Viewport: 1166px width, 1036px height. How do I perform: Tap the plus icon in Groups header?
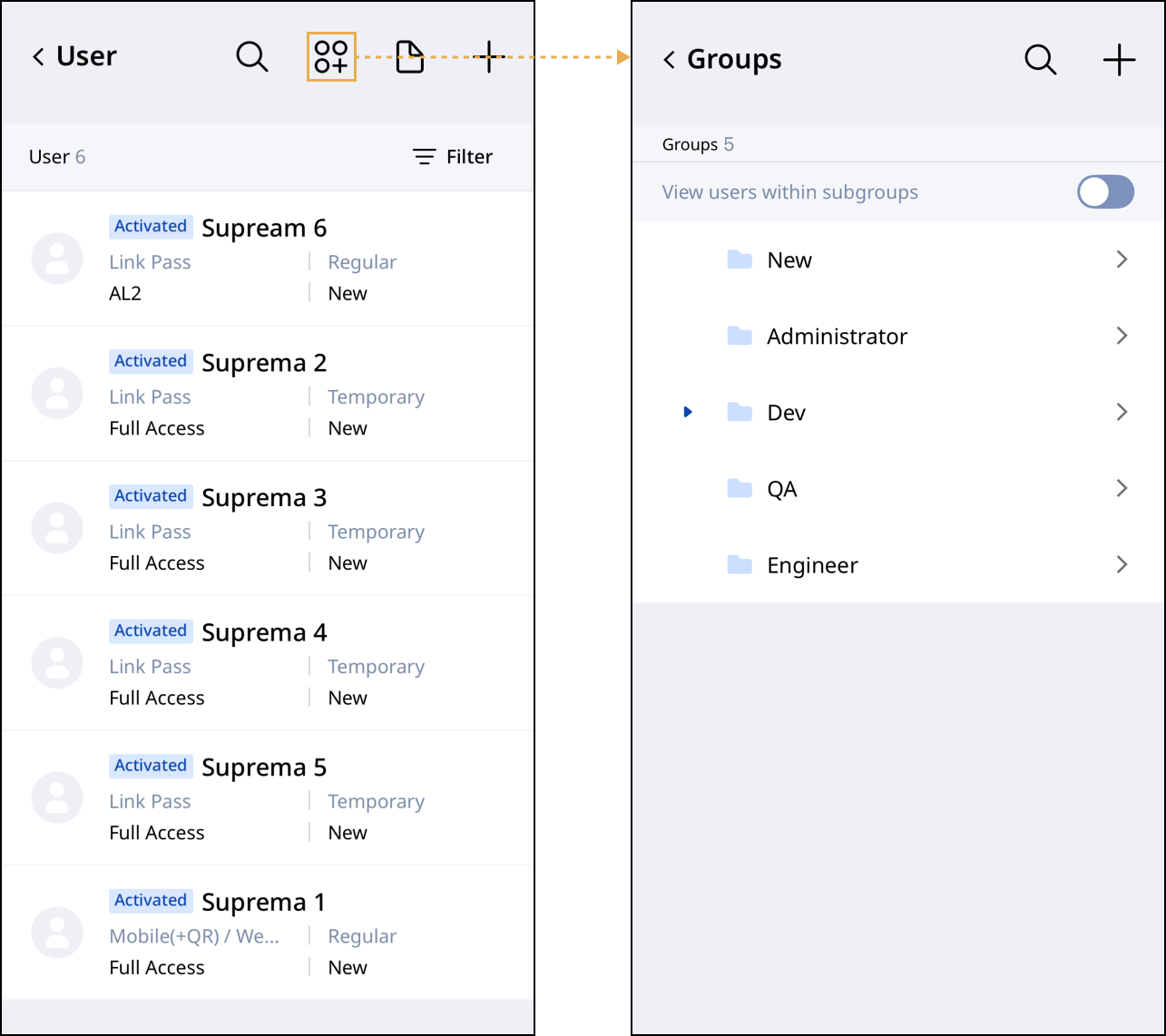coord(1119,60)
